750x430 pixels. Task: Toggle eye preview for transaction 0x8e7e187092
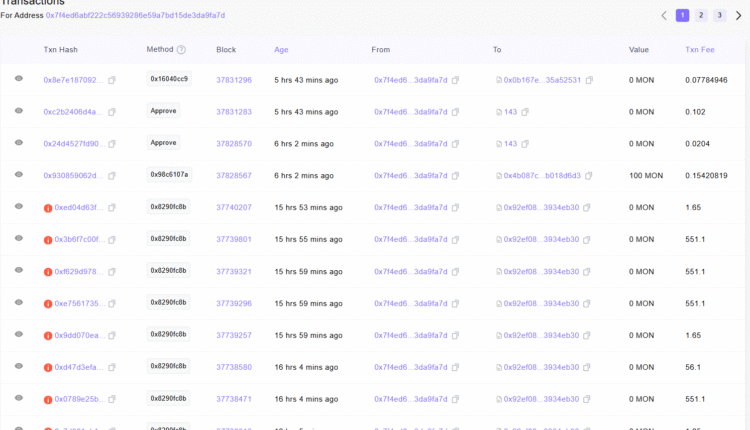18,80
